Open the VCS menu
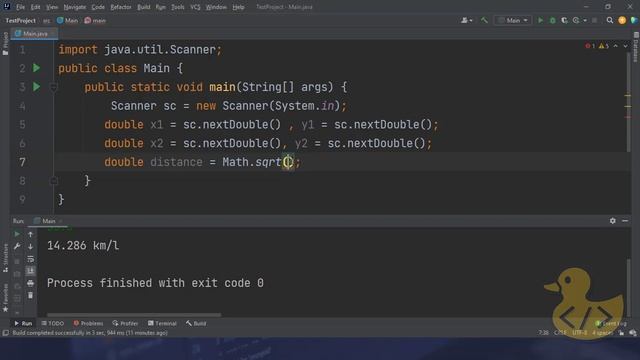 click(195, 7)
